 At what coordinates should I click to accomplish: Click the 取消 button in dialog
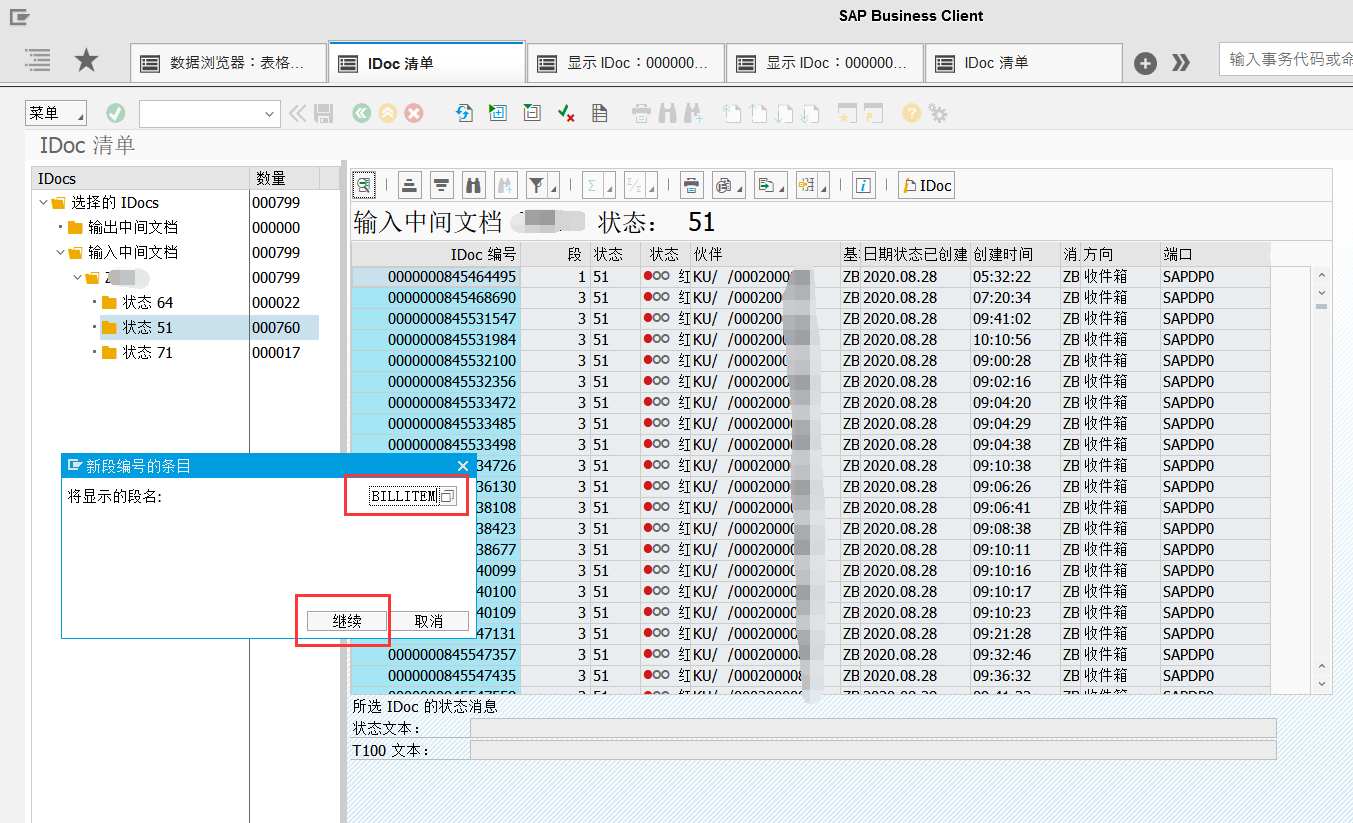428,621
